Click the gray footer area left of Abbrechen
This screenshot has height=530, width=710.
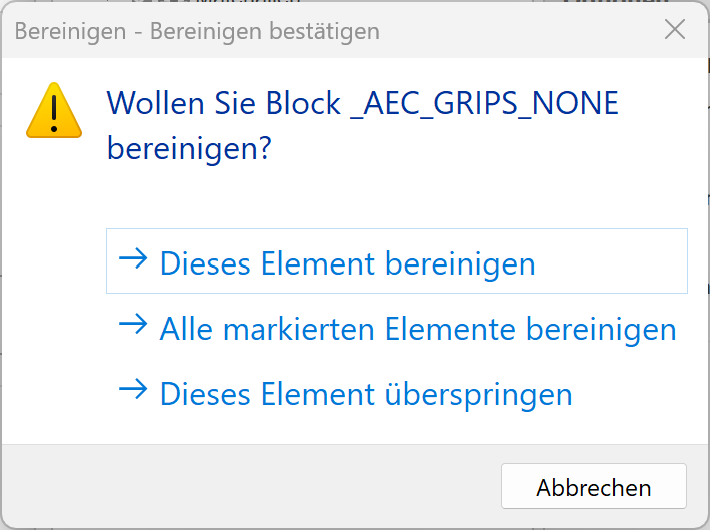tap(250, 487)
